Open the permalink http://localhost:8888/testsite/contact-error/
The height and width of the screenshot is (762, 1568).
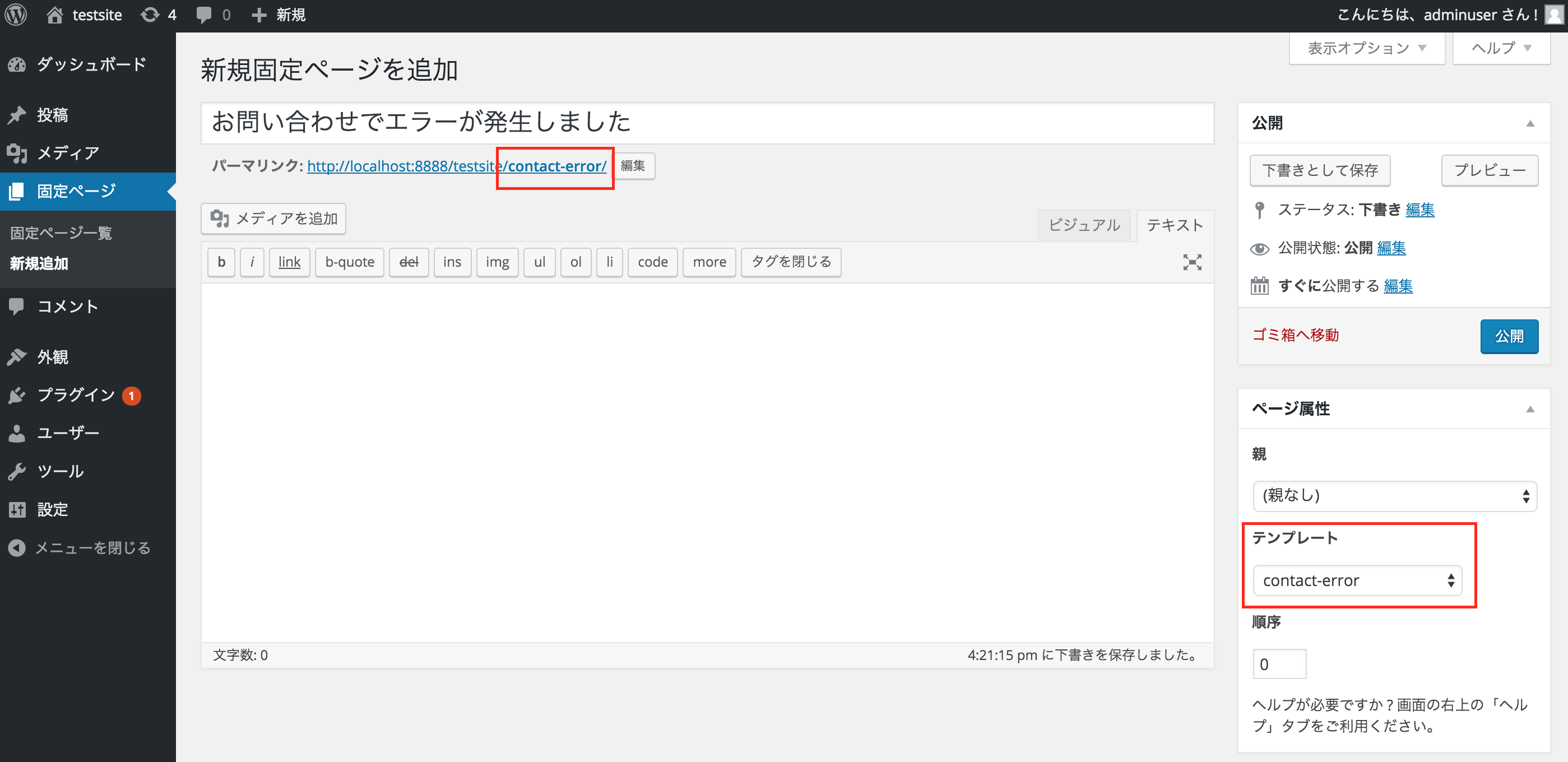coord(457,165)
